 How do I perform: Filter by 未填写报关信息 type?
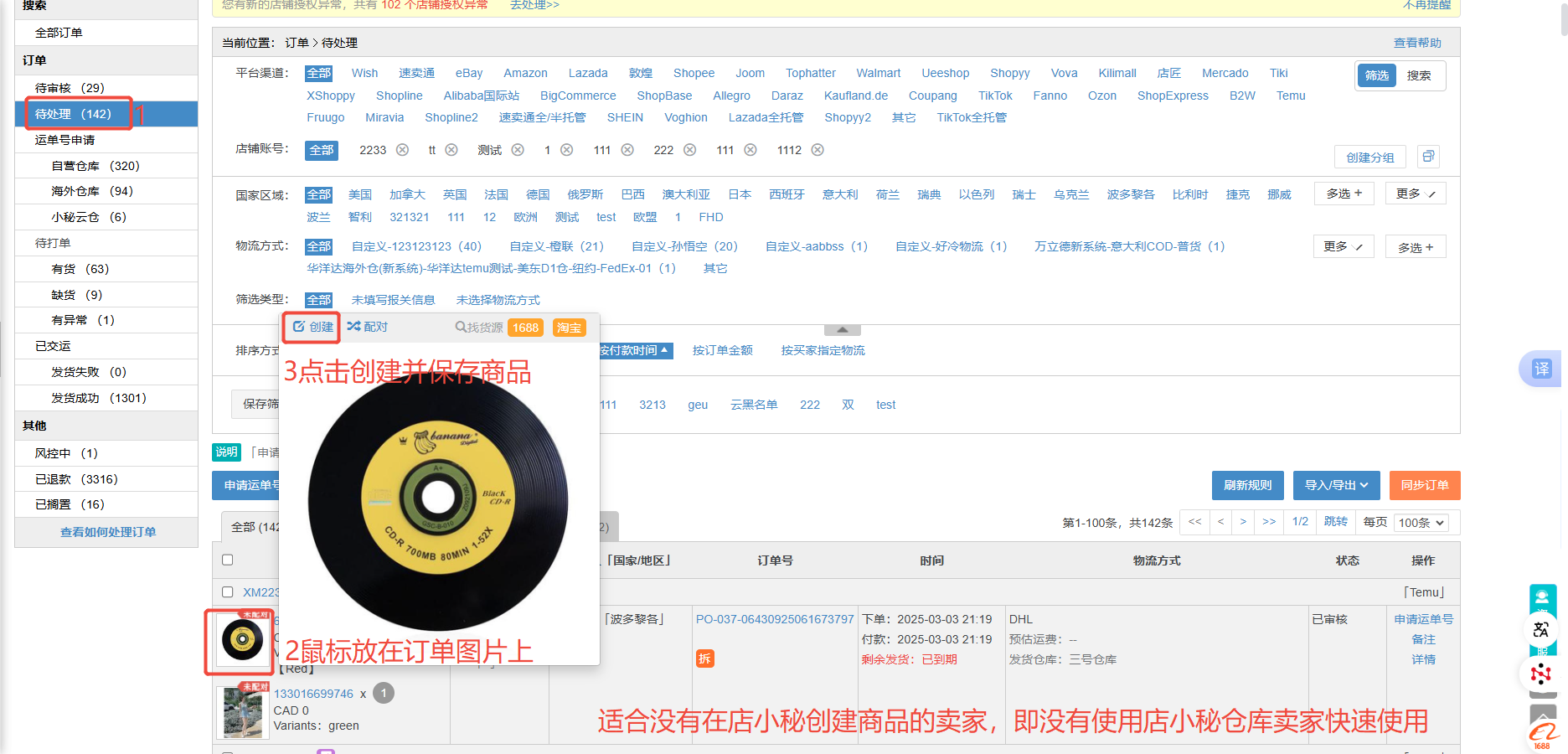point(394,300)
